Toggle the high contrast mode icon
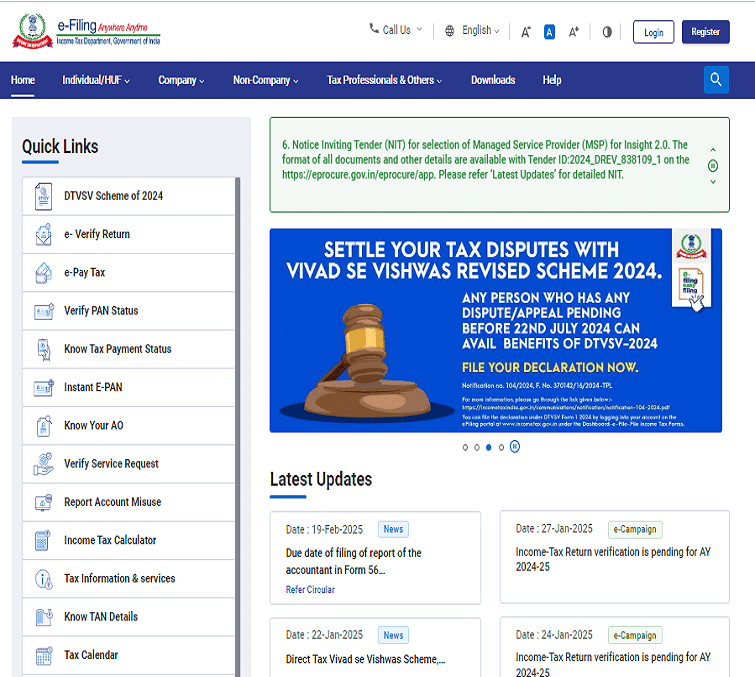Viewport: 755px width, 677px height. [606, 32]
